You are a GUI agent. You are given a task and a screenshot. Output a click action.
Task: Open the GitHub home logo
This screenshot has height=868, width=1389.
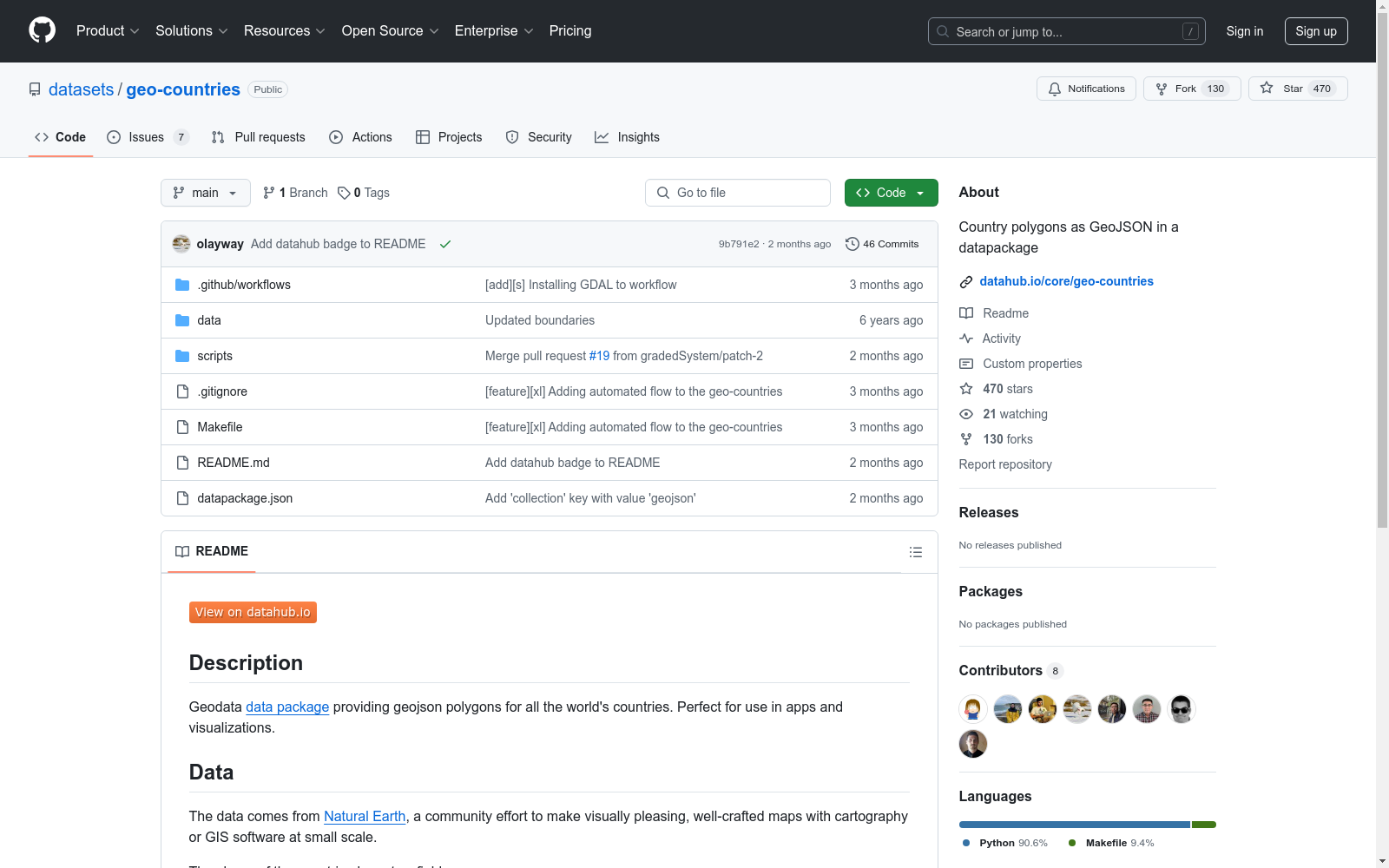(42, 30)
